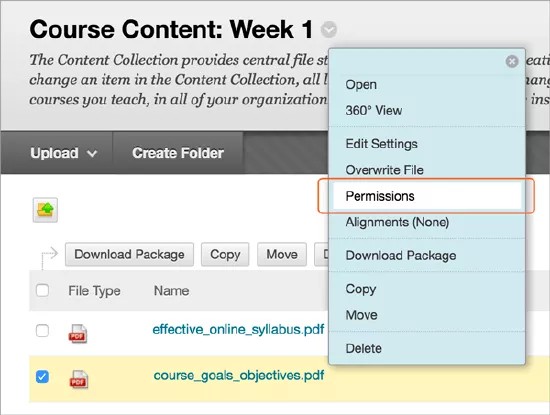
Task: Open the chevron menu beside Week 1 title
Action: coord(329,29)
